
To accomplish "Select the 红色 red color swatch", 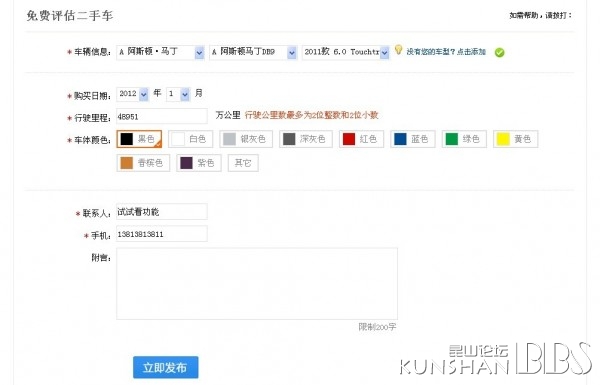I will tap(361, 139).
